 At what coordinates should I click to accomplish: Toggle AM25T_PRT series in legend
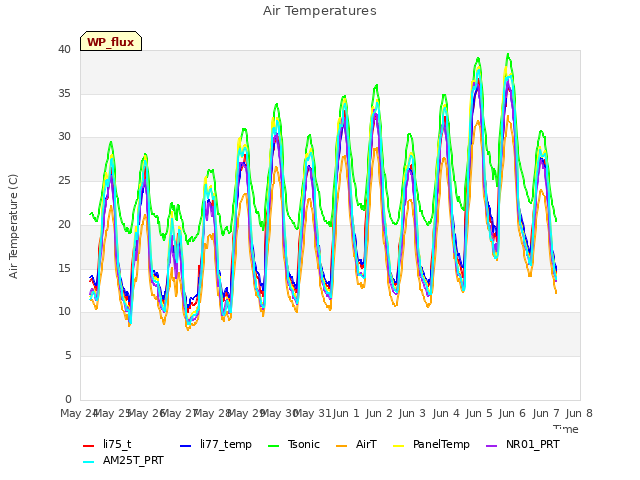123,461
